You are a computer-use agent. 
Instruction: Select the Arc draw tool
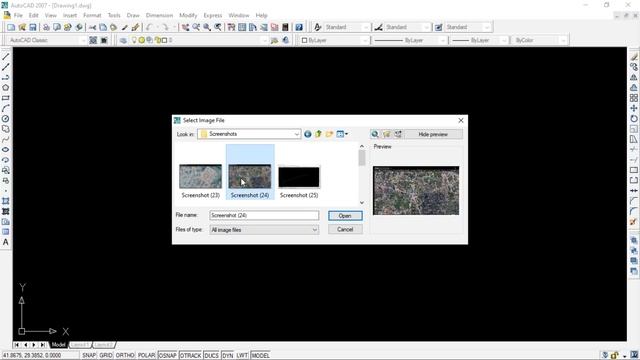tap(6, 109)
